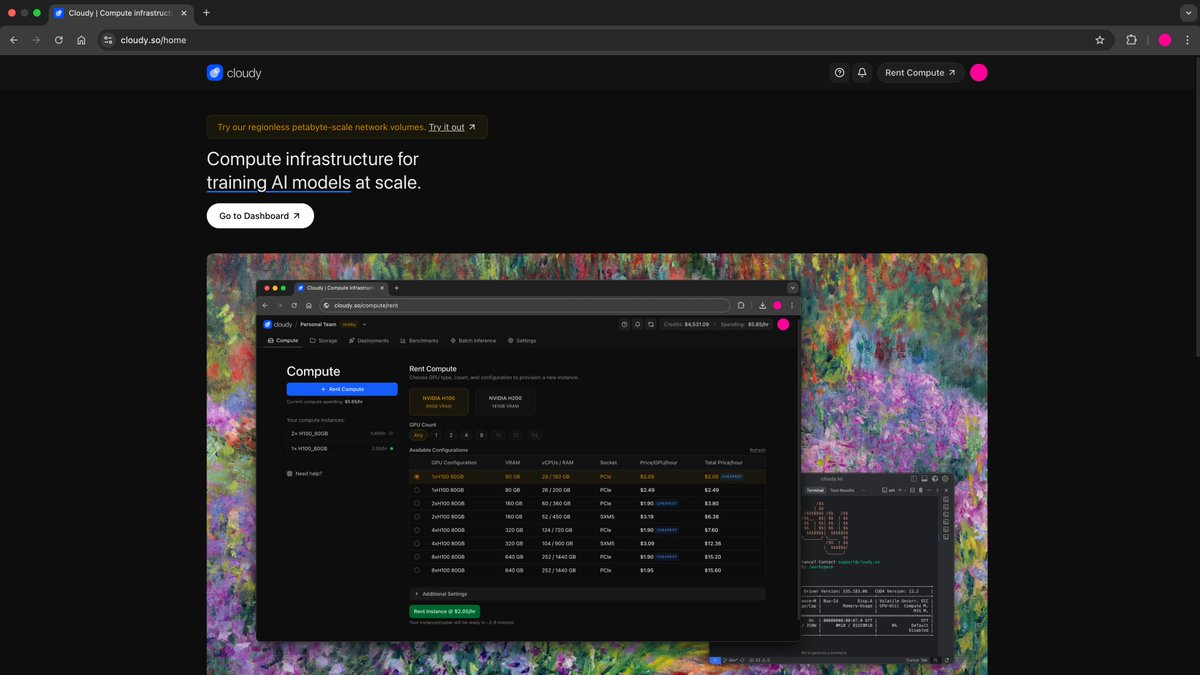In the preview, click the Credits $4,531.09 balance

686,324
